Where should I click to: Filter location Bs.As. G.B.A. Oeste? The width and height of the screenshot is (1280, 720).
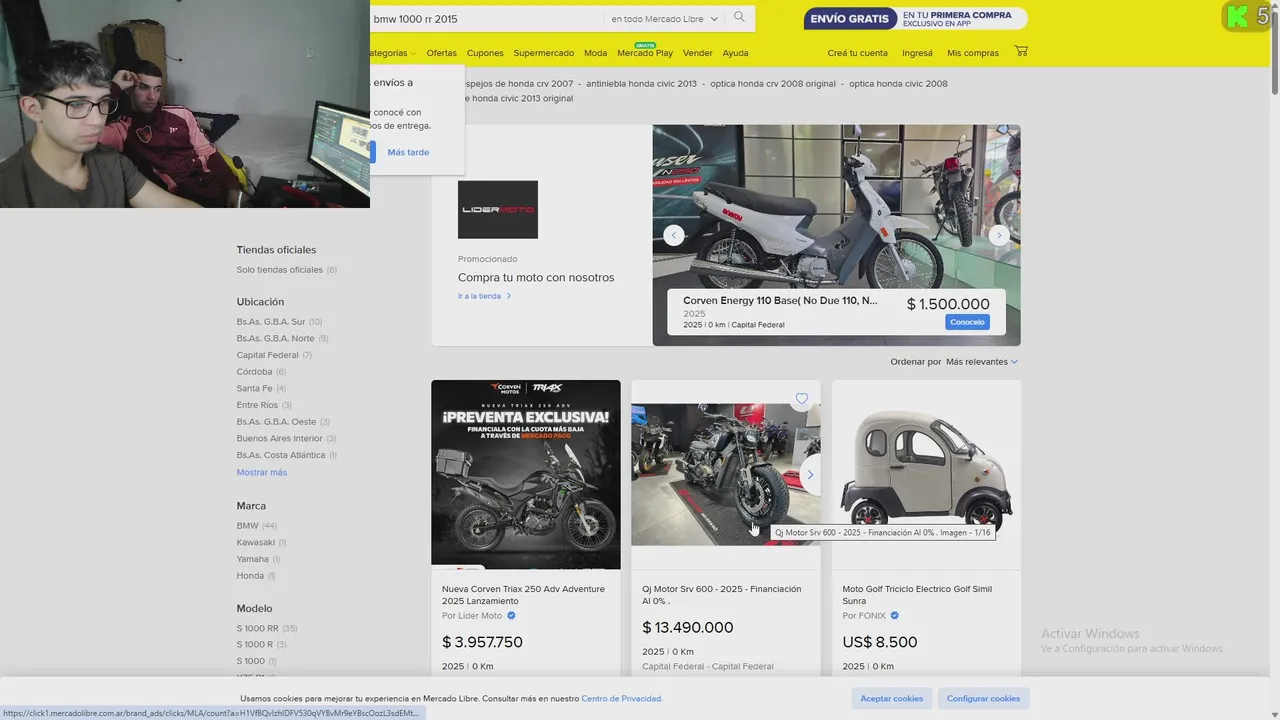pos(283,422)
